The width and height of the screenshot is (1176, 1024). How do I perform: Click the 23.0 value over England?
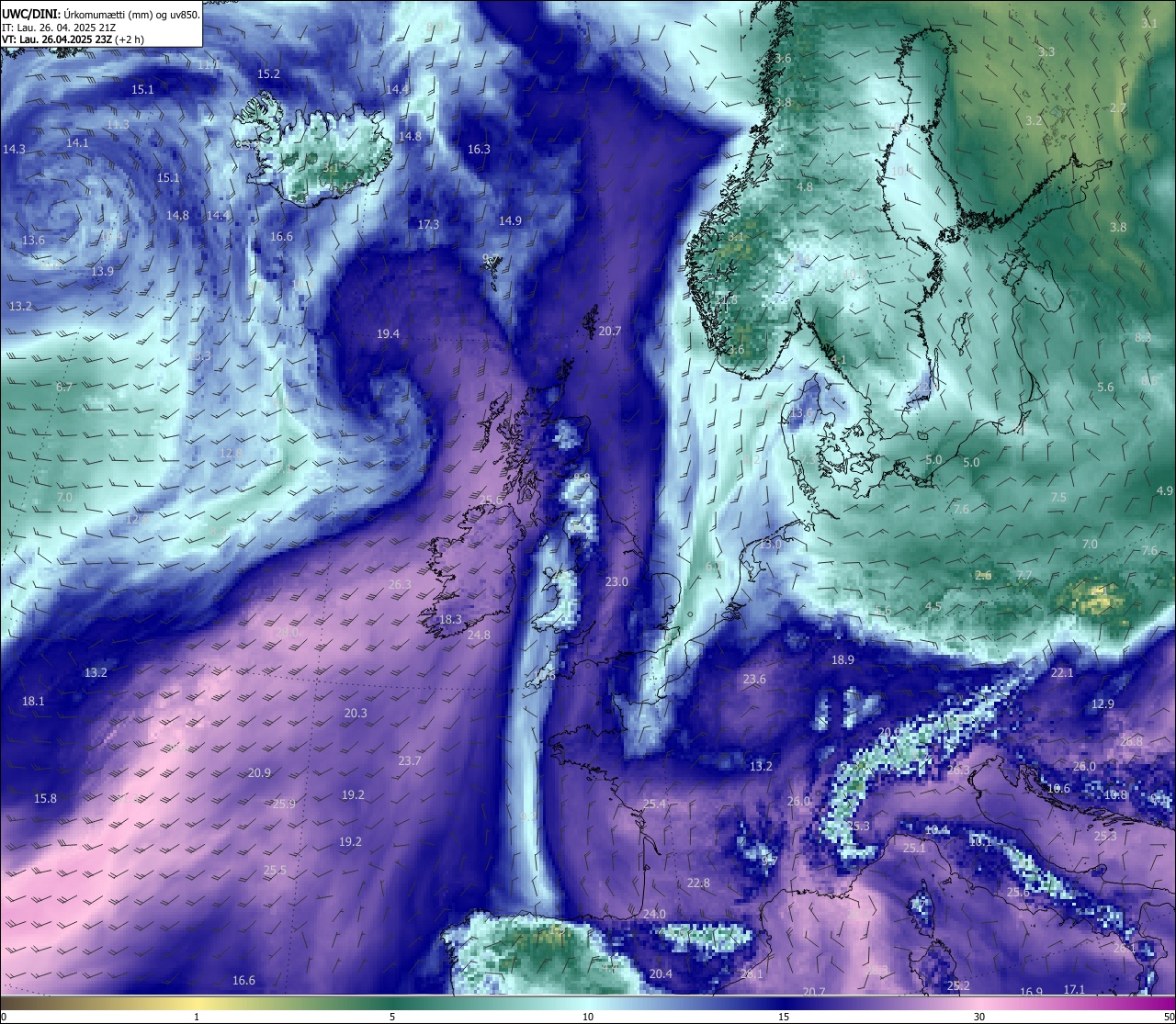[616, 581]
